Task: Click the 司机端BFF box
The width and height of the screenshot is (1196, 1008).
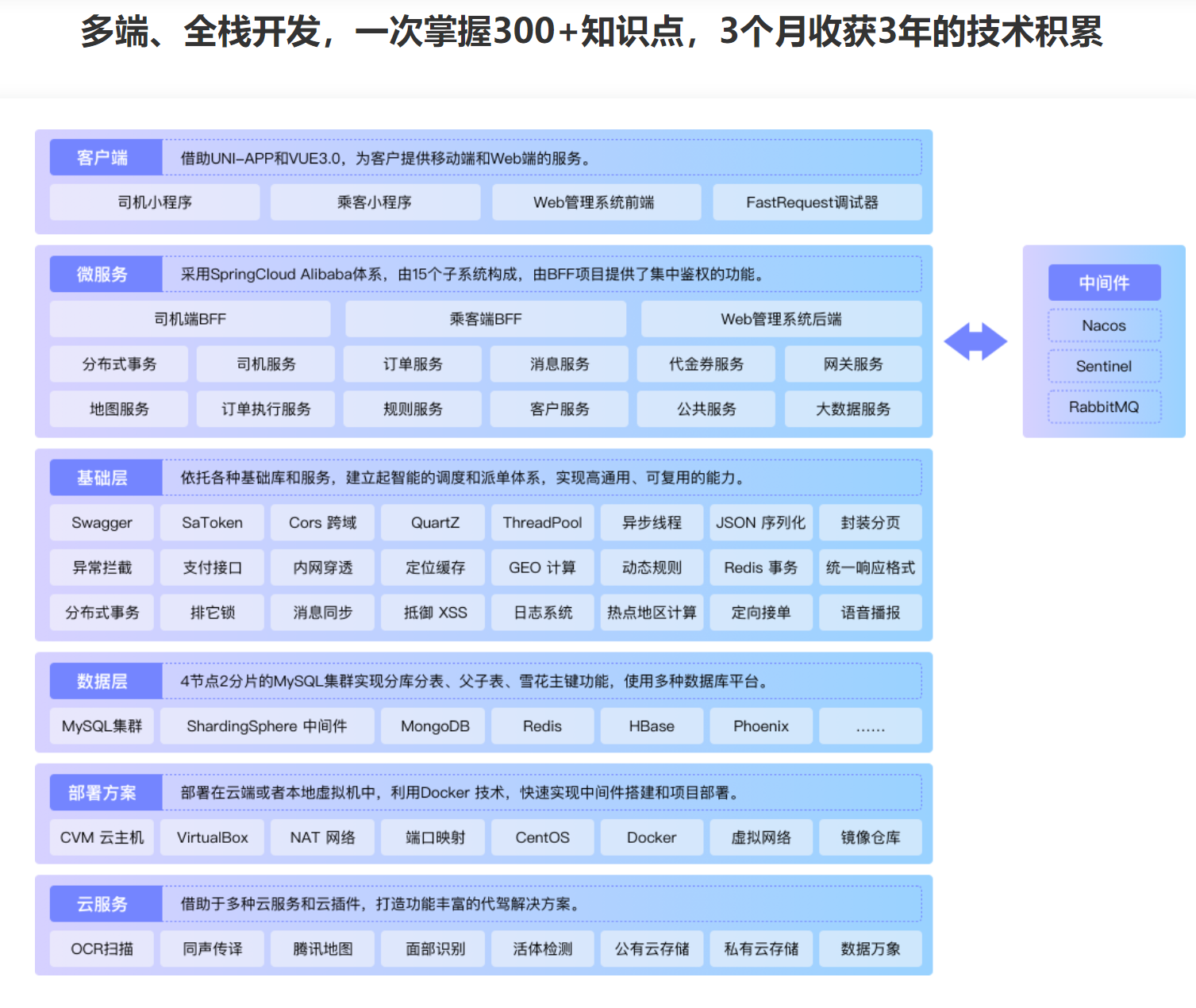Action: click(190, 319)
